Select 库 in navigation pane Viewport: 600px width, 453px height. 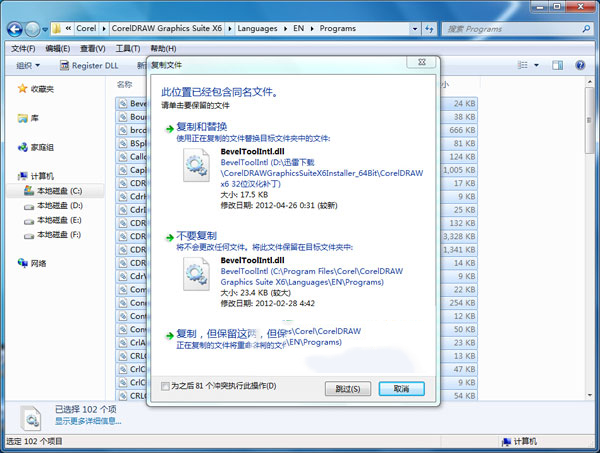pyautogui.click(x=28, y=118)
